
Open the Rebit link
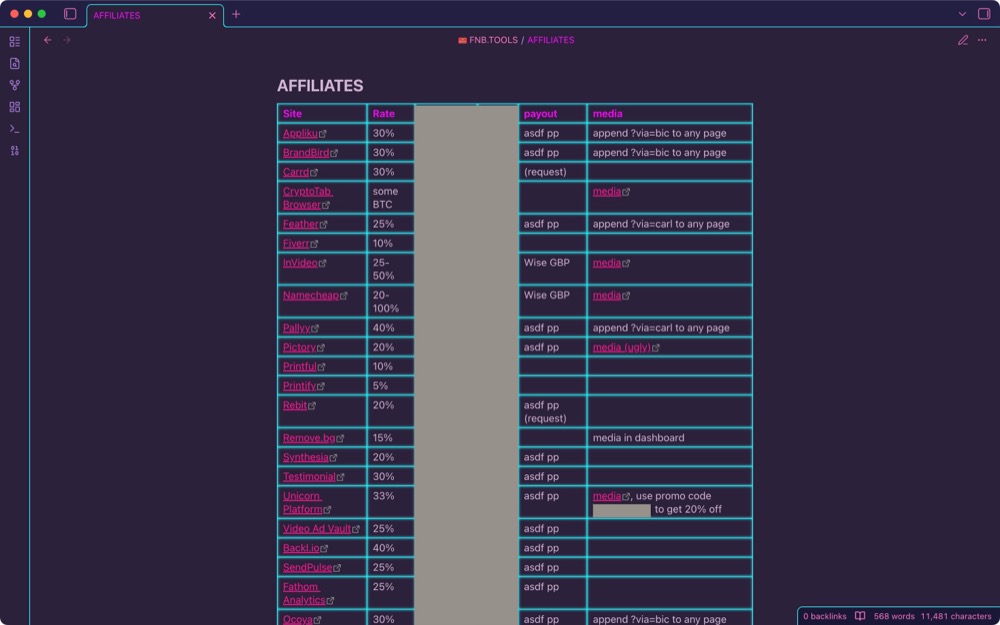pyautogui.click(x=295, y=406)
